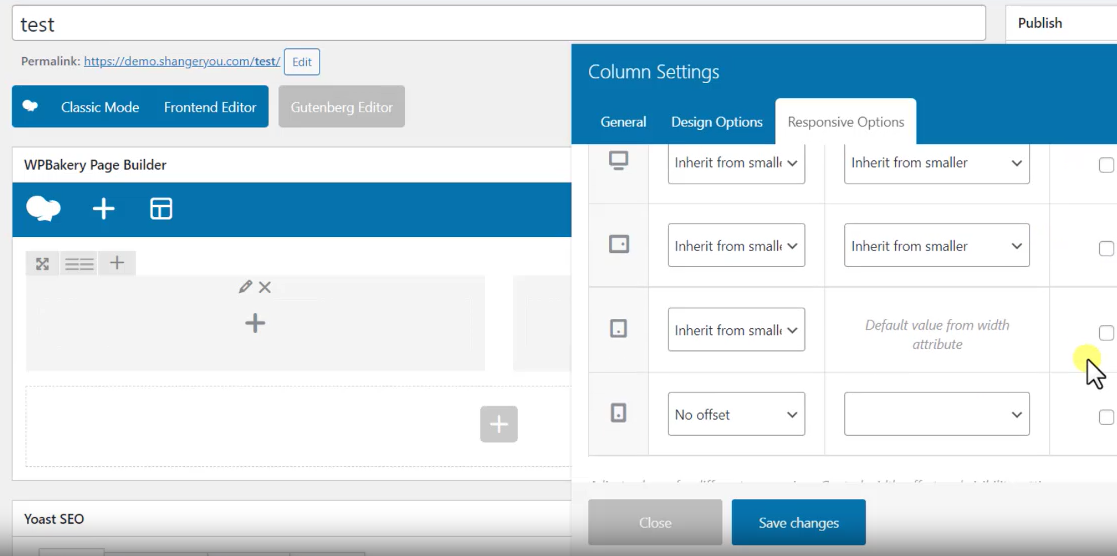1117x556 pixels.
Task: Click the landscape tablet device icon
Action: 618,244
